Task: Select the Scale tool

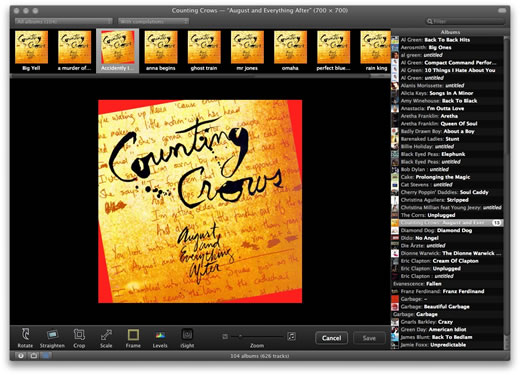Action: point(106,338)
